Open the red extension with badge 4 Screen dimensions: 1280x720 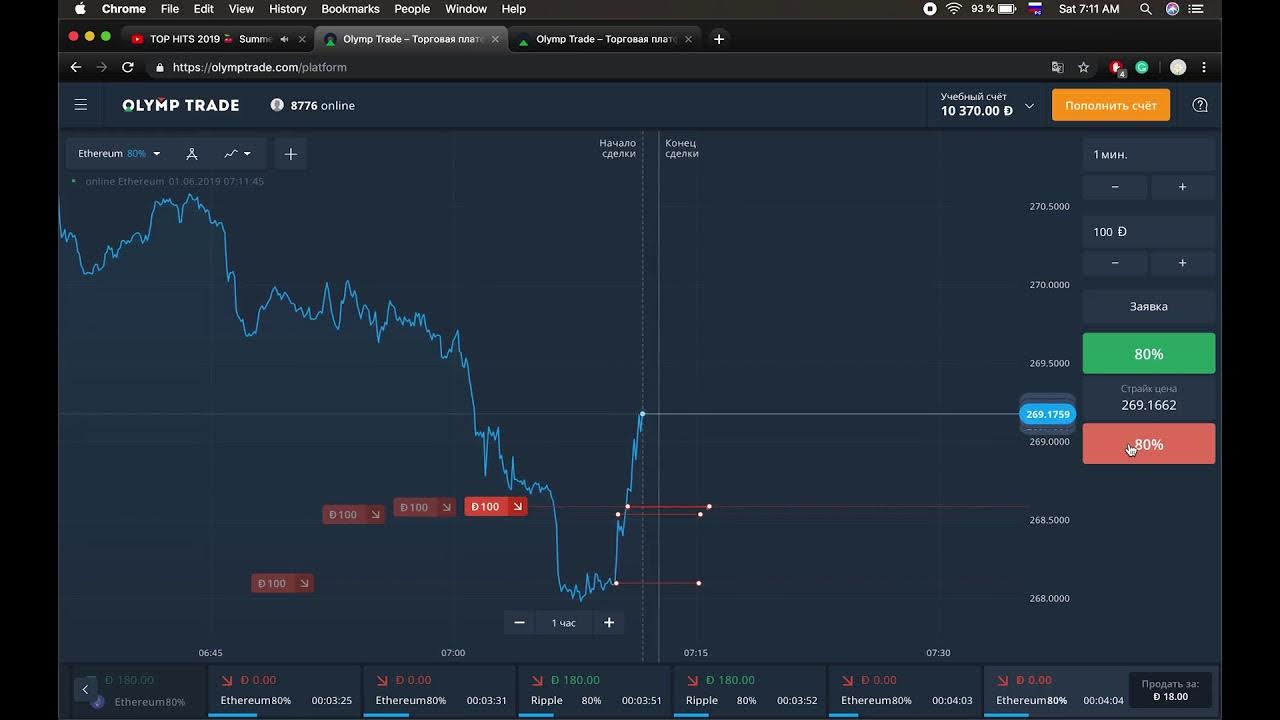(1117, 68)
